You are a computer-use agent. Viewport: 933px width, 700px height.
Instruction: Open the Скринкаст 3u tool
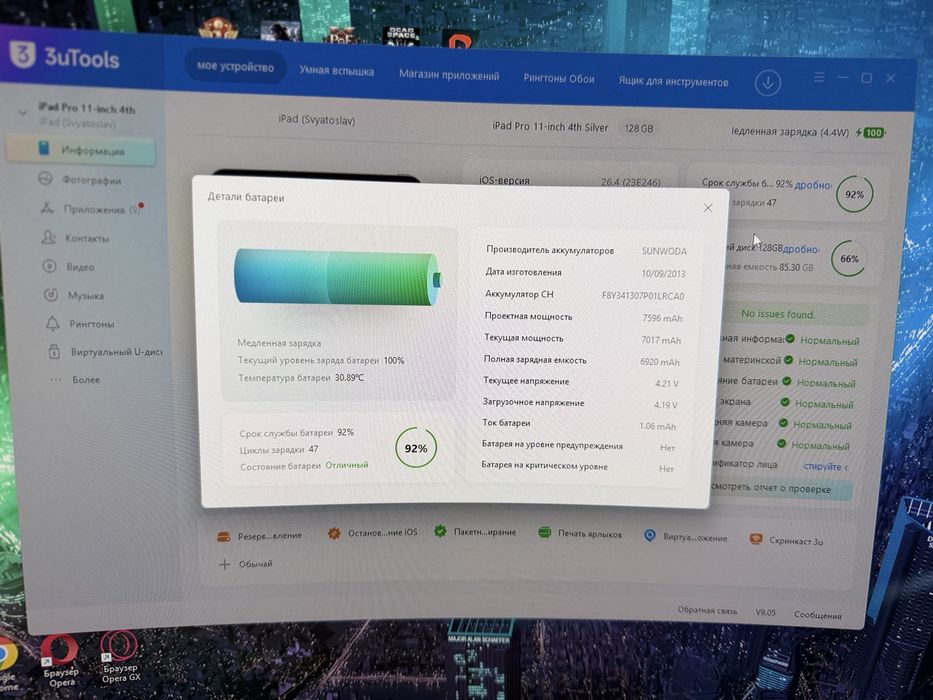(787, 540)
